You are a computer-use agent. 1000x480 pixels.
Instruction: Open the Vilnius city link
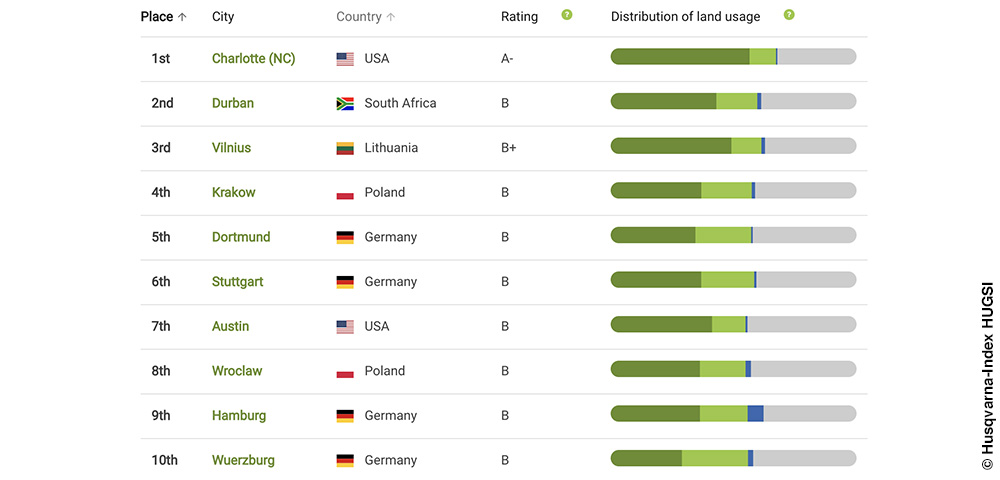[232, 148]
